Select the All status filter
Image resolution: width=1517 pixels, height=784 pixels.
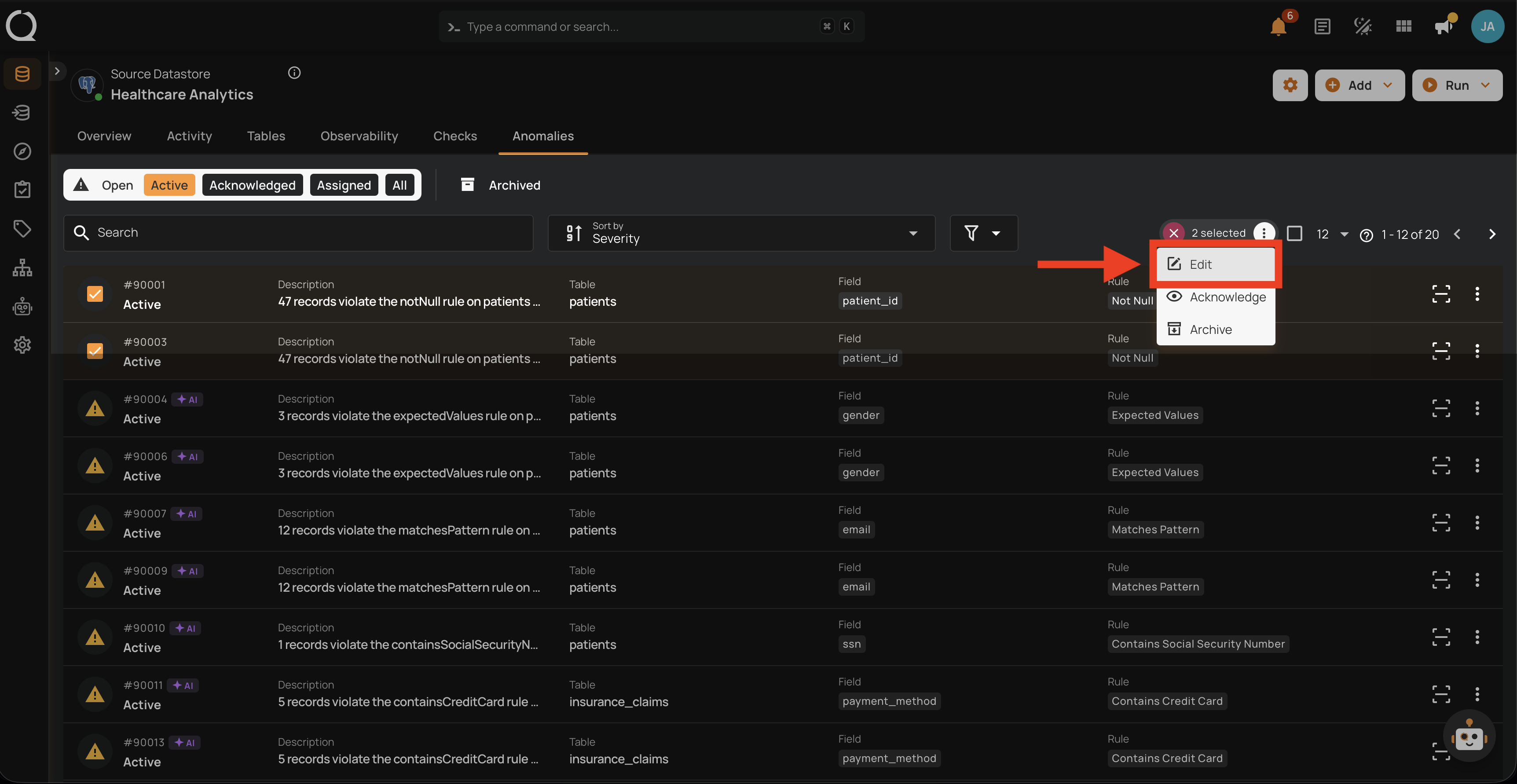coord(399,185)
